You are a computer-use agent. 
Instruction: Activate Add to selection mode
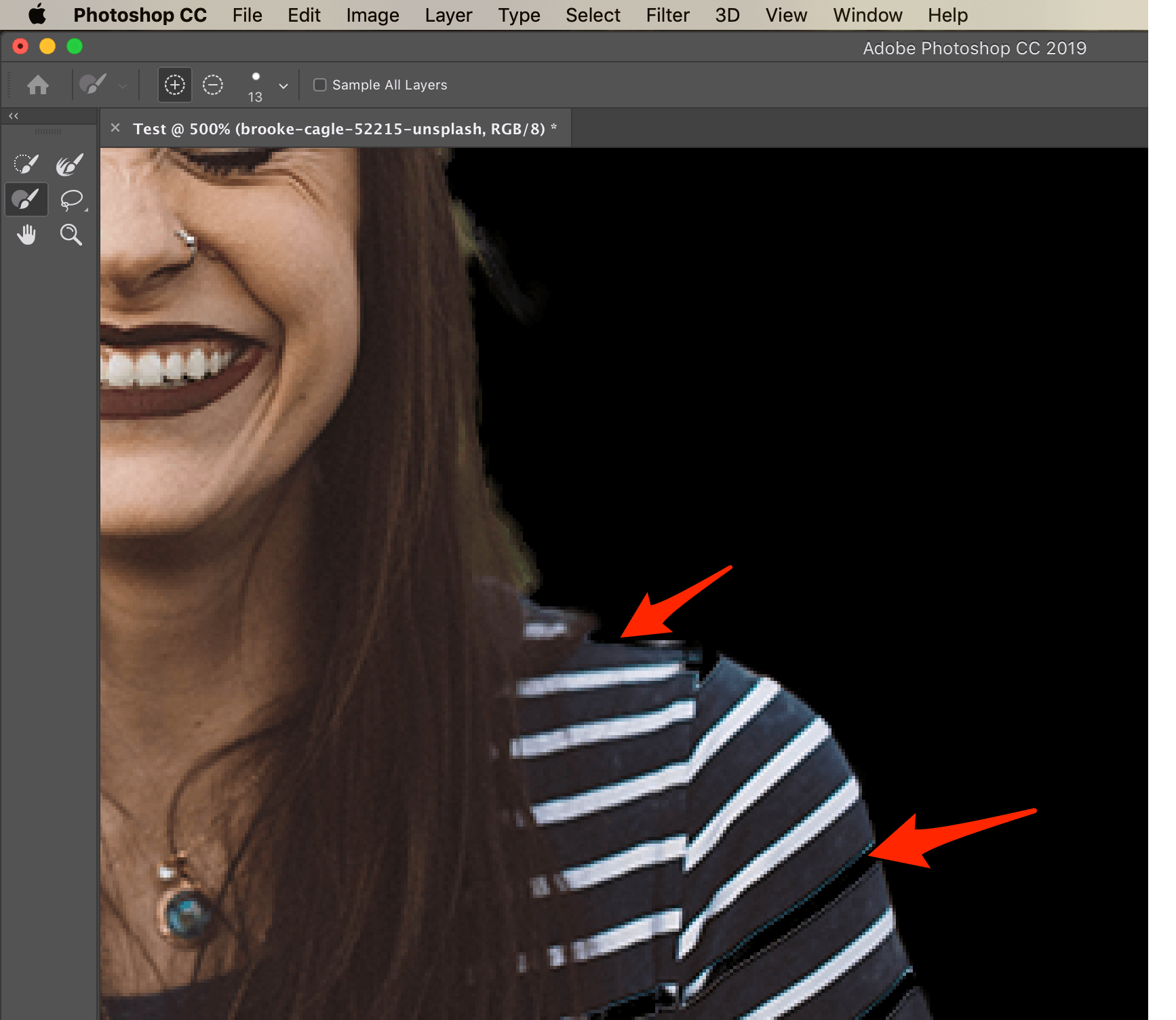[x=174, y=85]
